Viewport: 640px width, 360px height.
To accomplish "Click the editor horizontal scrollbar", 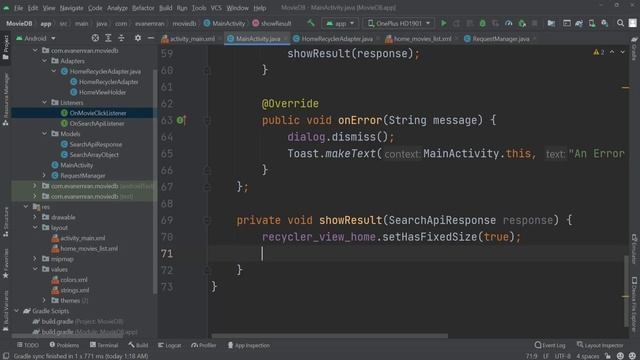I will pos(330,336).
